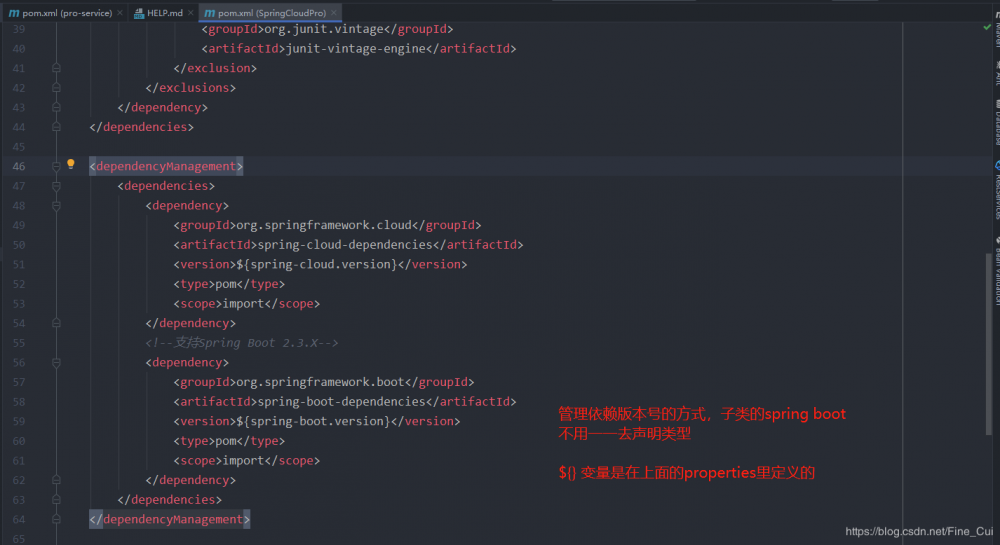1000x545 pixels.
Task: Collapse fold marker at line 44 closing dependencies
Action: (56, 127)
